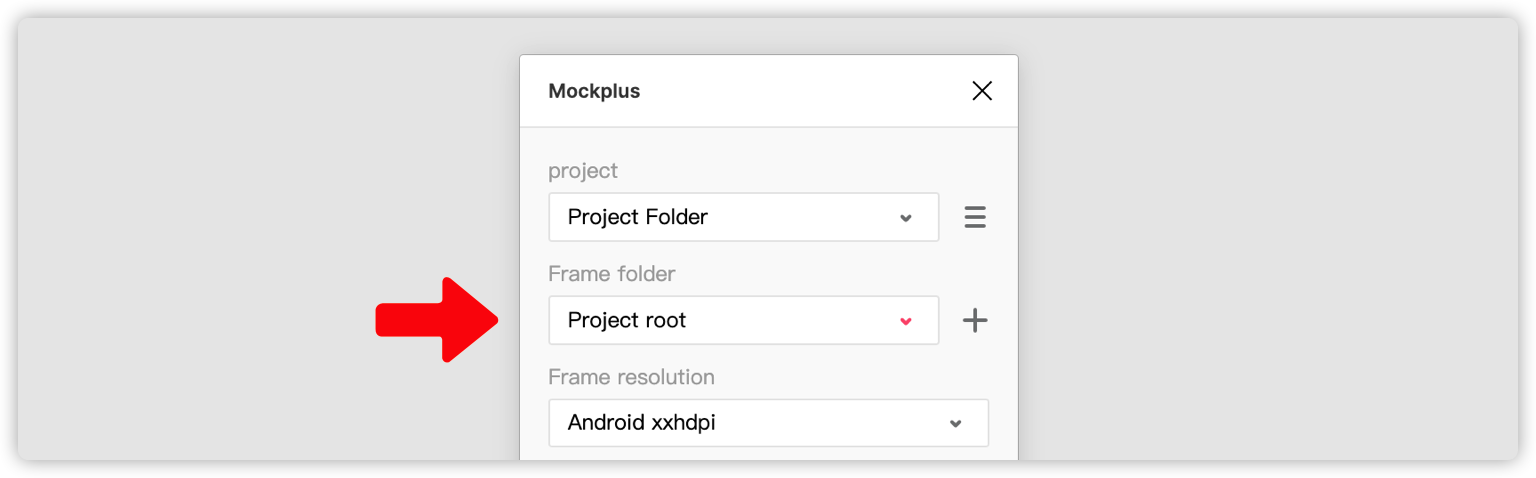Click blank dialog space right of "project" label

point(800,171)
